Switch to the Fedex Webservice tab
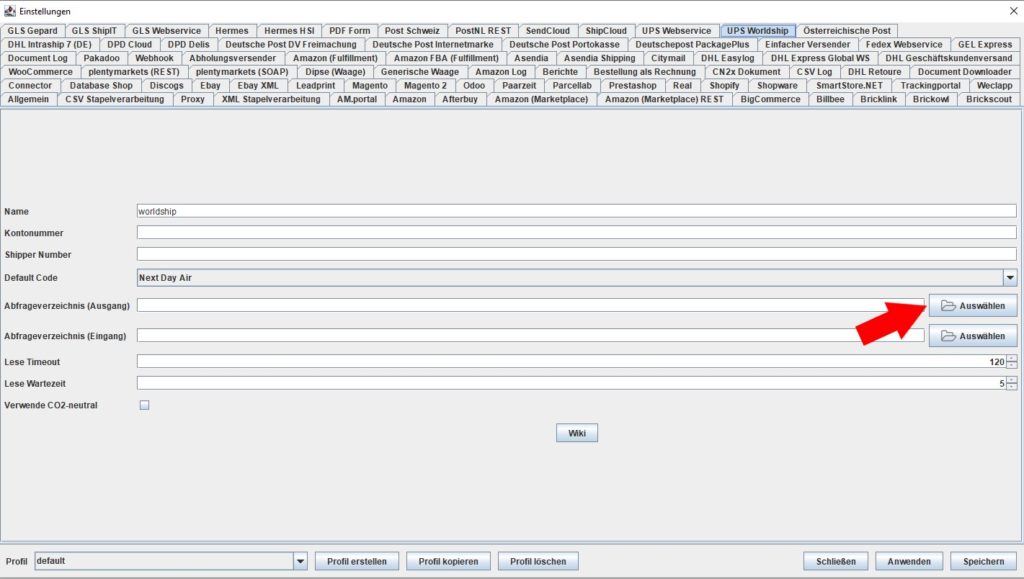Viewport: 1024px width, 579px height. 904,44
